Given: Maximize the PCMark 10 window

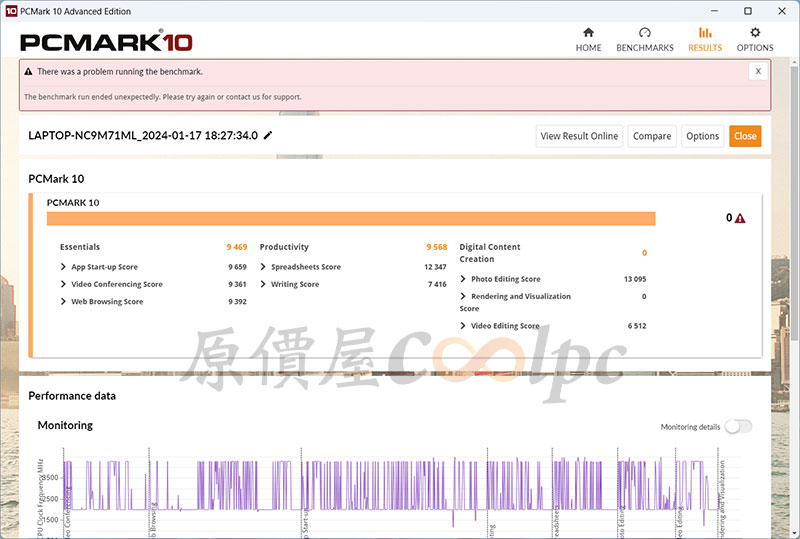Looking at the screenshot, I should point(748,11).
